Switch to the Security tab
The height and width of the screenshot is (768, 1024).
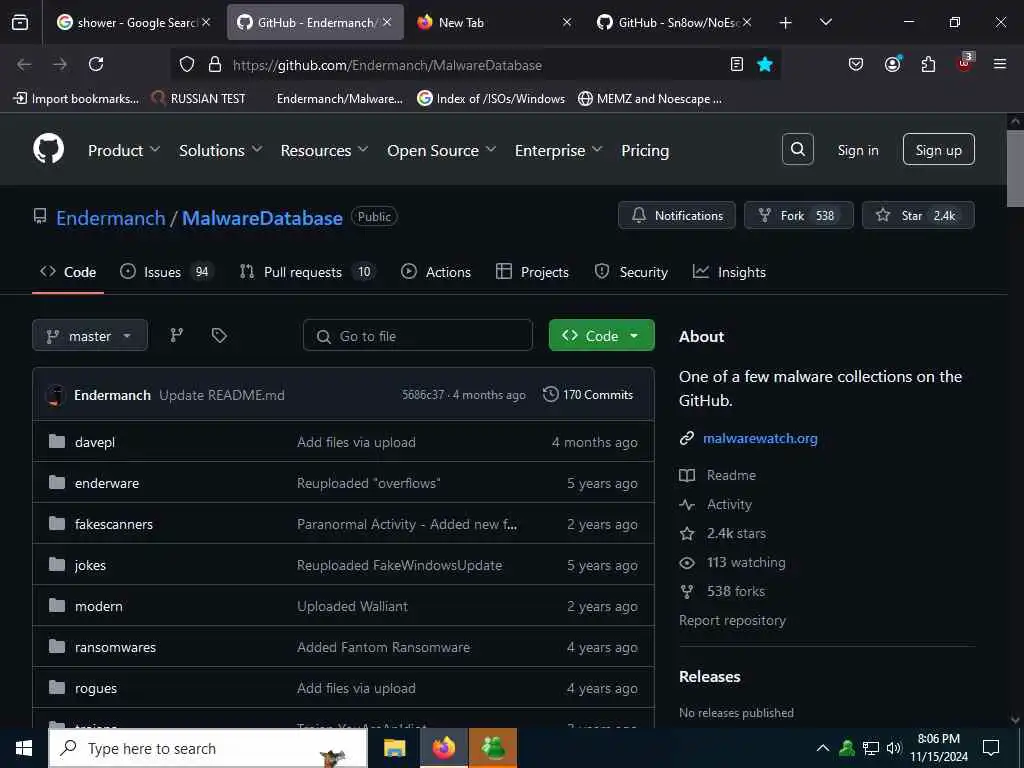pyautogui.click(x=631, y=272)
